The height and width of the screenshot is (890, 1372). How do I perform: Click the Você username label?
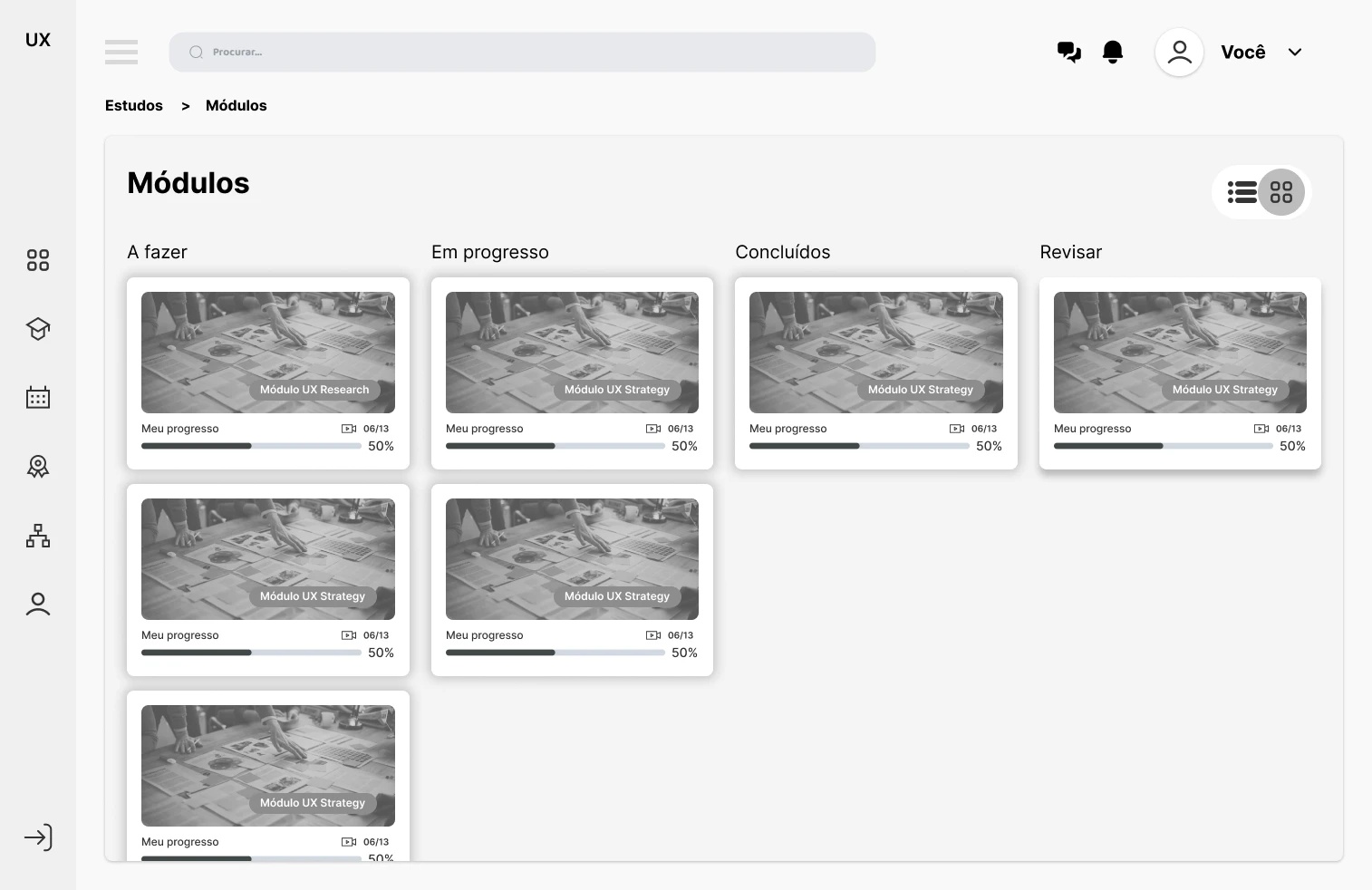[1243, 52]
